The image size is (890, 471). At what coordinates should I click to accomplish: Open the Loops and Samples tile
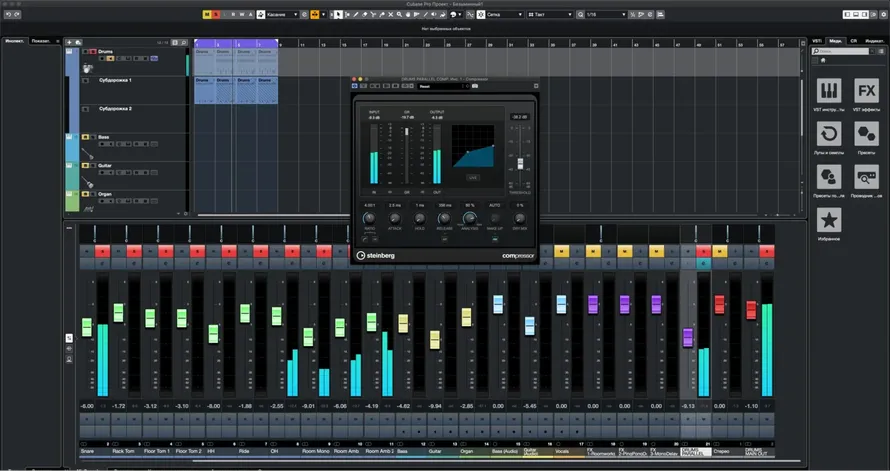[829, 134]
